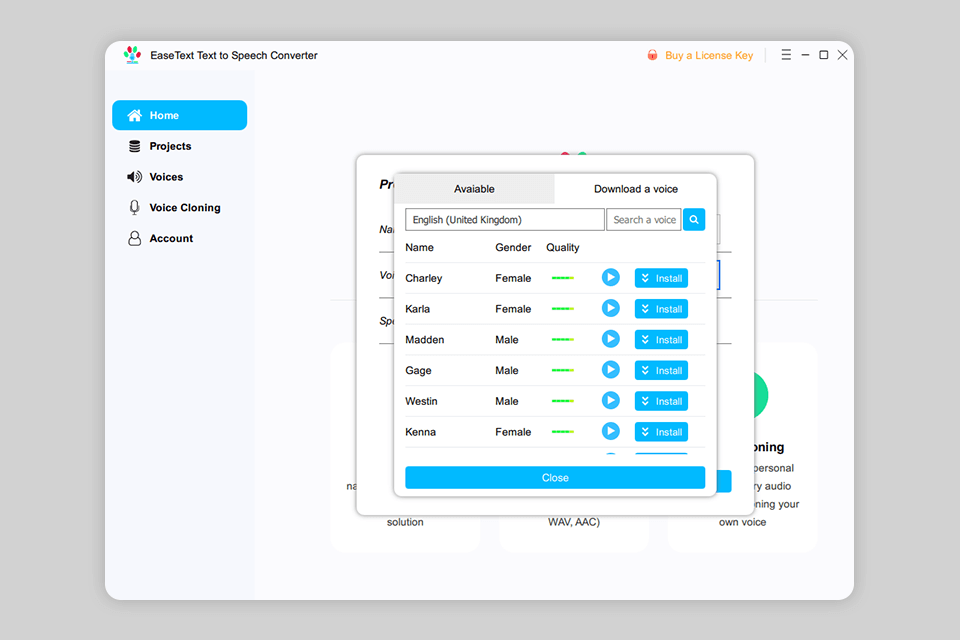Click Charley's quality indicator bar
The image size is (960, 640).
coord(563,278)
